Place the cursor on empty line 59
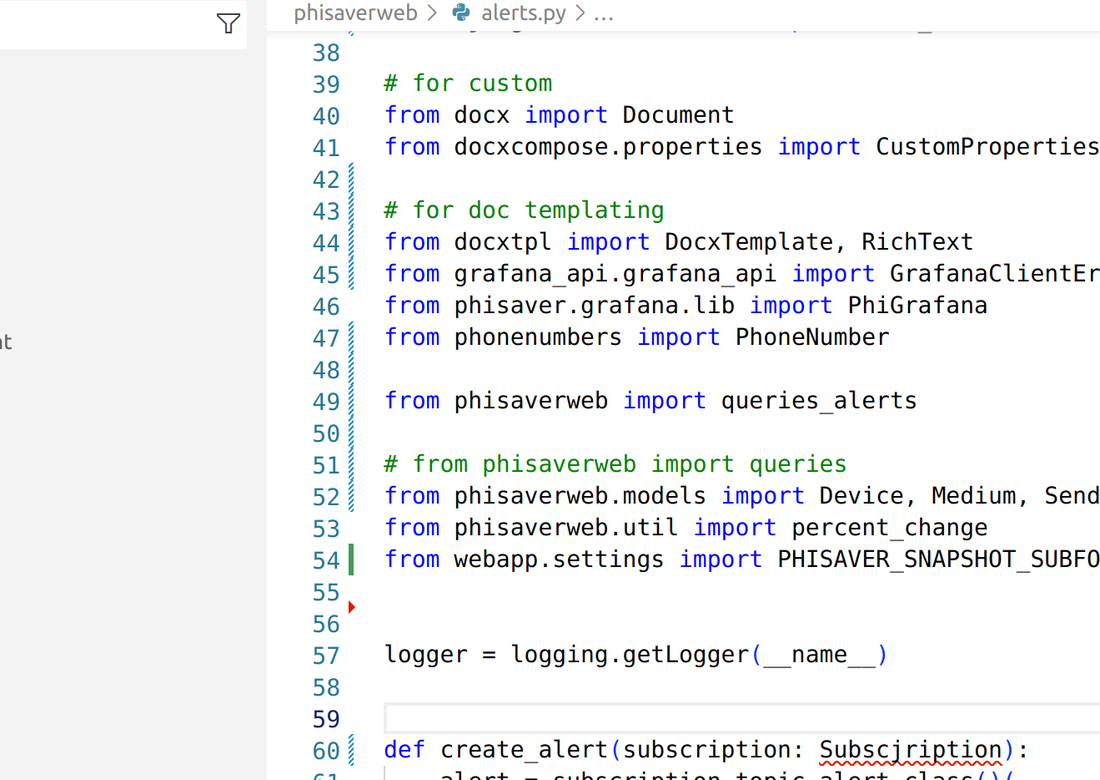The width and height of the screenshot is (1100, 780). [742, 718]
